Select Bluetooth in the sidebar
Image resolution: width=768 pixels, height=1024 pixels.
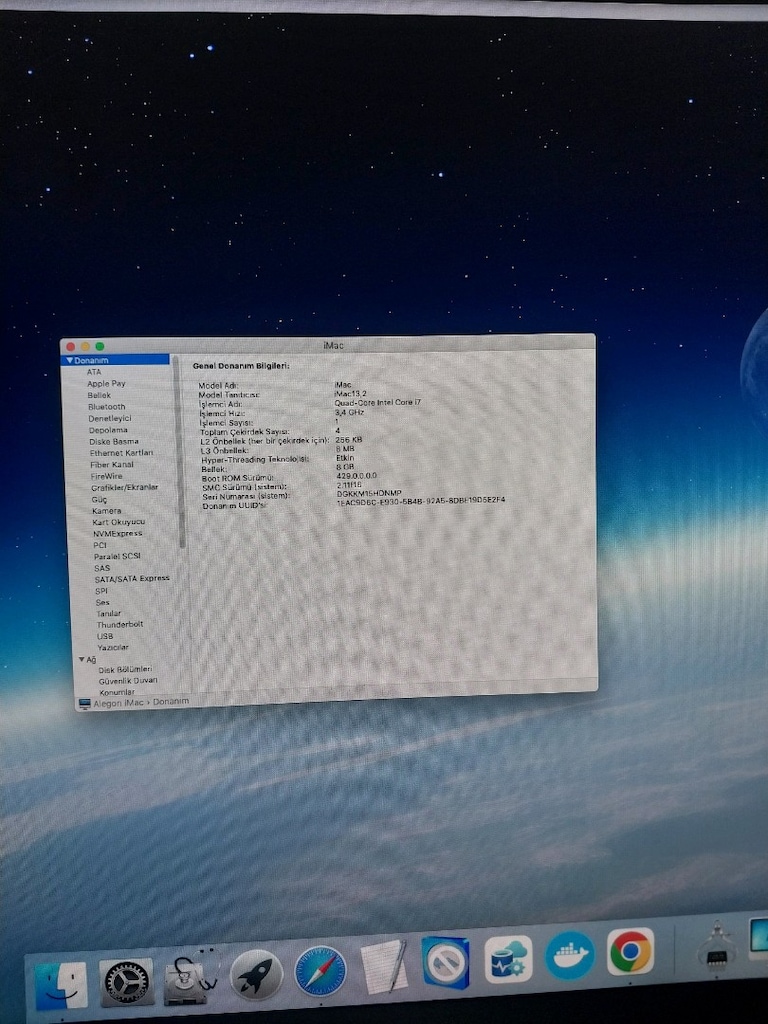click(x=107, y=406)
